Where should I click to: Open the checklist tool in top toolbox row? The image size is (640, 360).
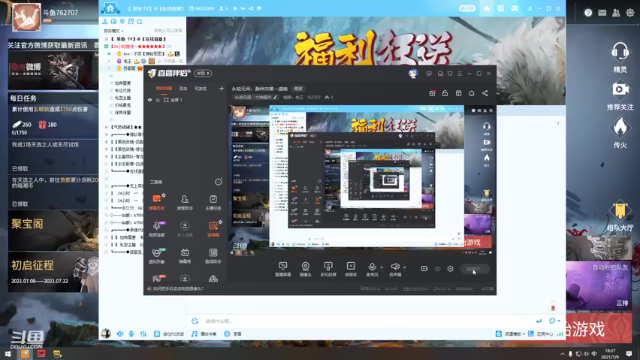pyautogui.click(x=213, y=202)
